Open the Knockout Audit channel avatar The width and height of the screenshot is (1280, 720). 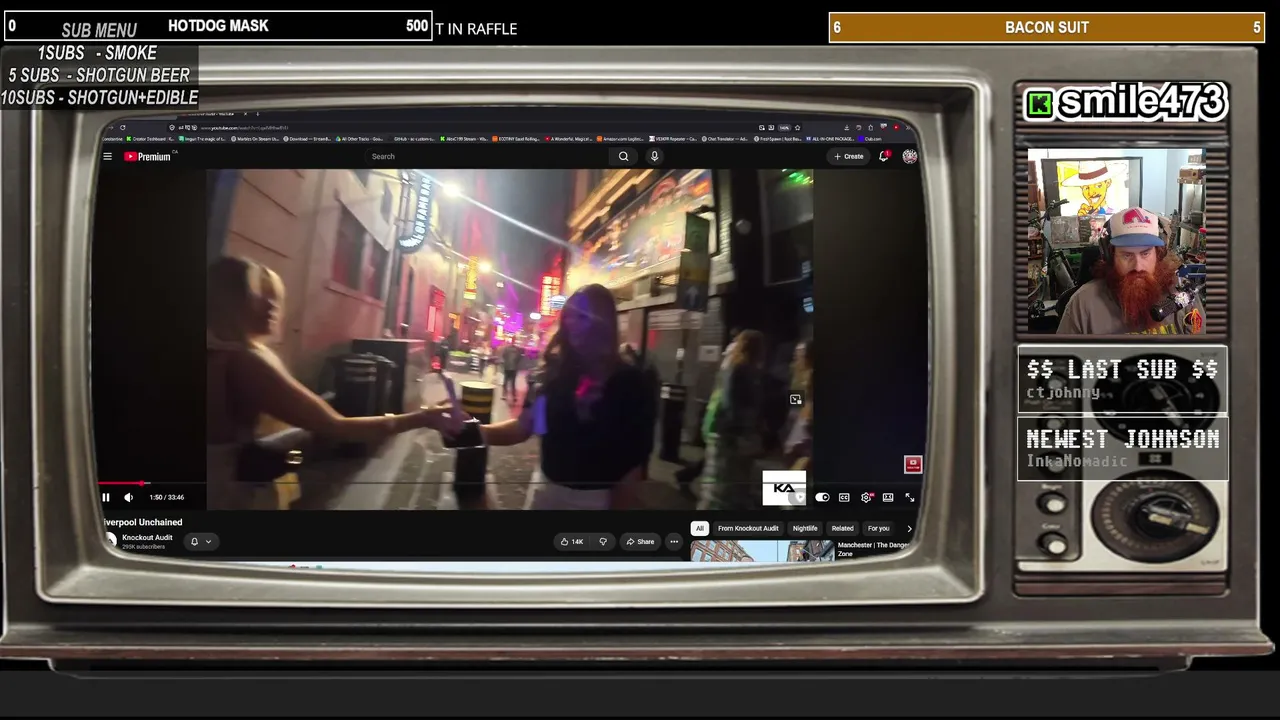[110, 541]
